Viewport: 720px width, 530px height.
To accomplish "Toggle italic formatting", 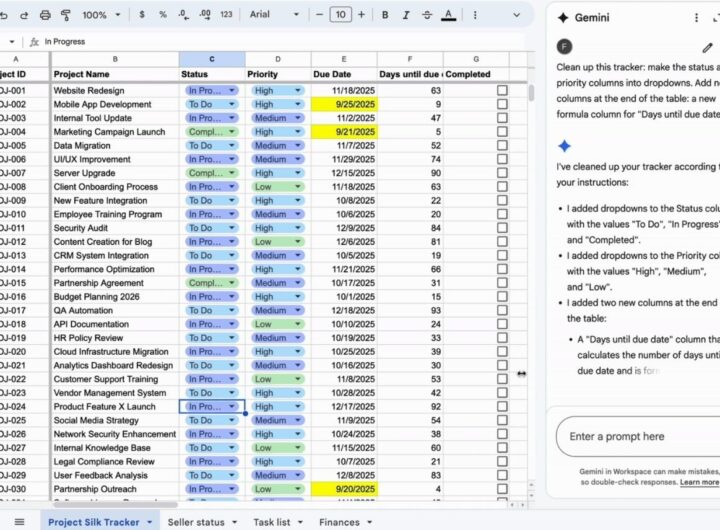I will [x=406, y=15].
